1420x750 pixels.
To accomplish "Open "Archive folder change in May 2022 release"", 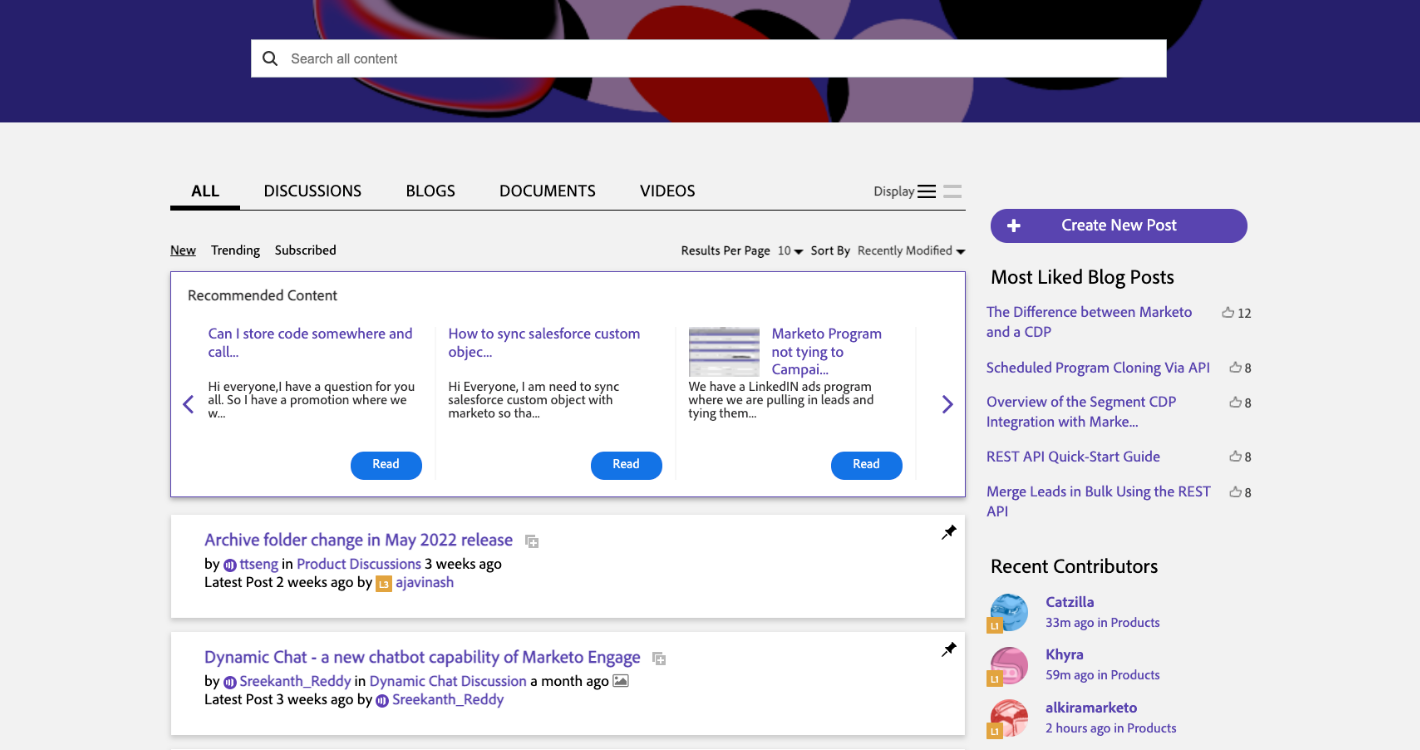I will point(359,540).
